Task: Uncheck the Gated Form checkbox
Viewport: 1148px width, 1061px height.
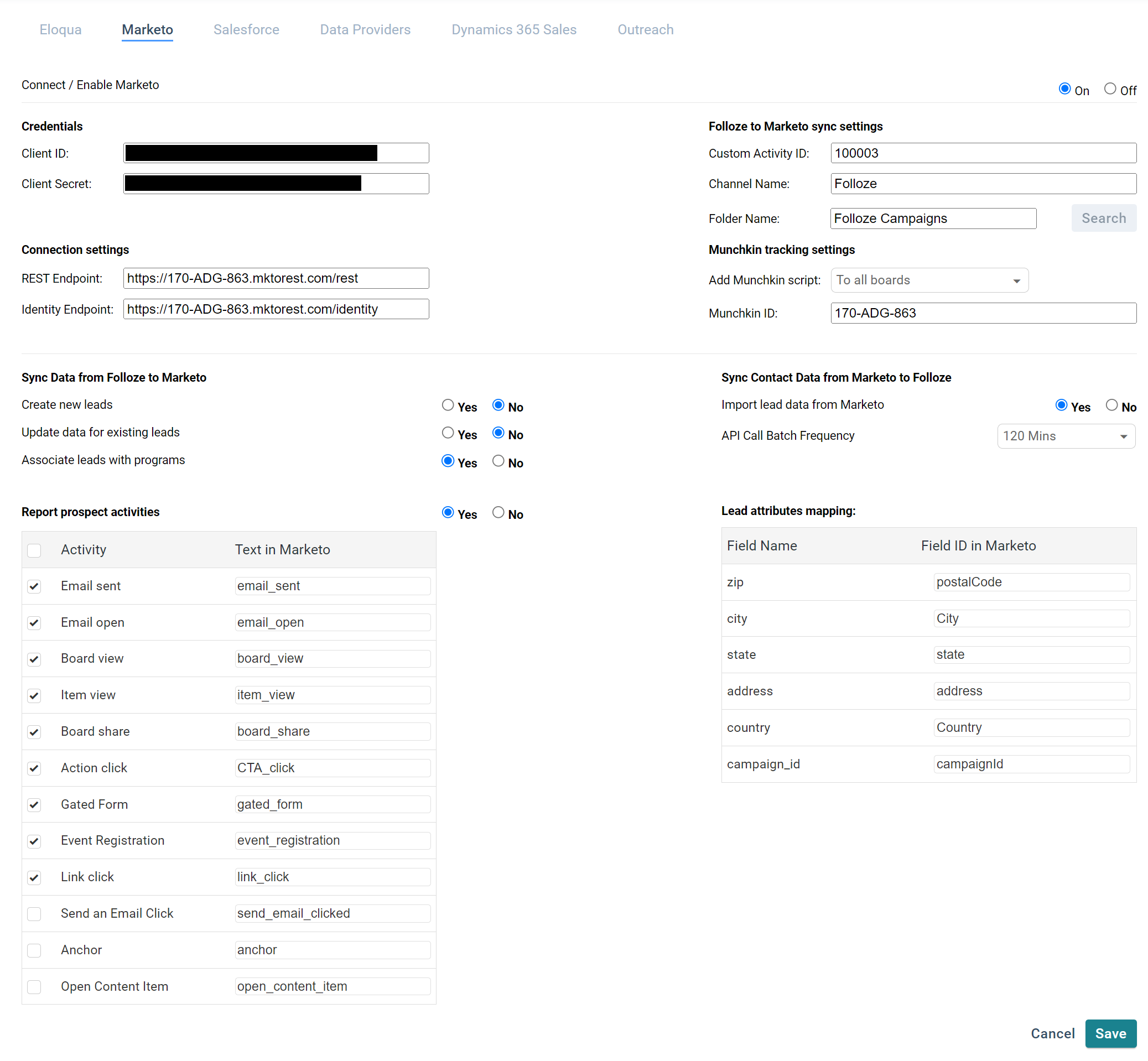Action: [34, 805]
